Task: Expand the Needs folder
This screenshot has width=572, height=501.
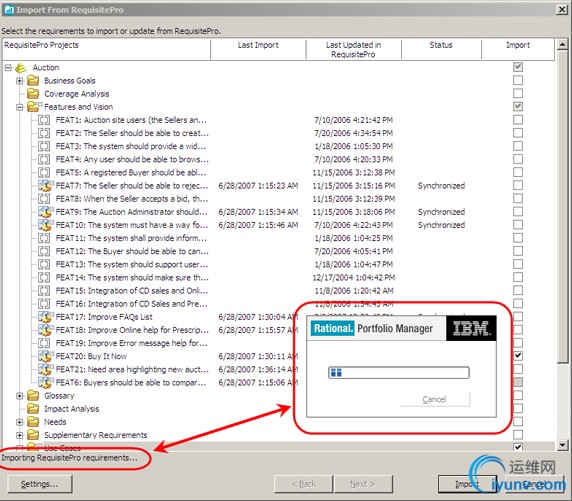Action: [20, 422]
